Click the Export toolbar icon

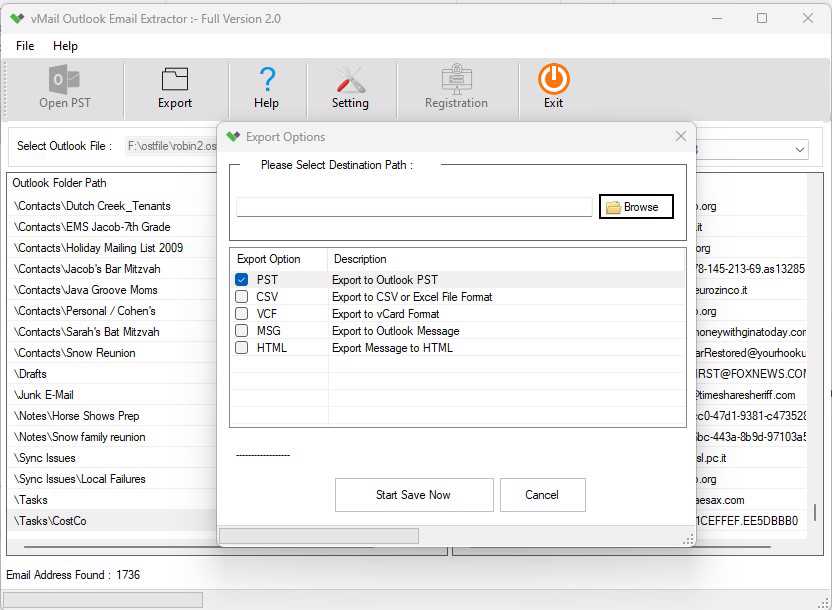(175, 88)
